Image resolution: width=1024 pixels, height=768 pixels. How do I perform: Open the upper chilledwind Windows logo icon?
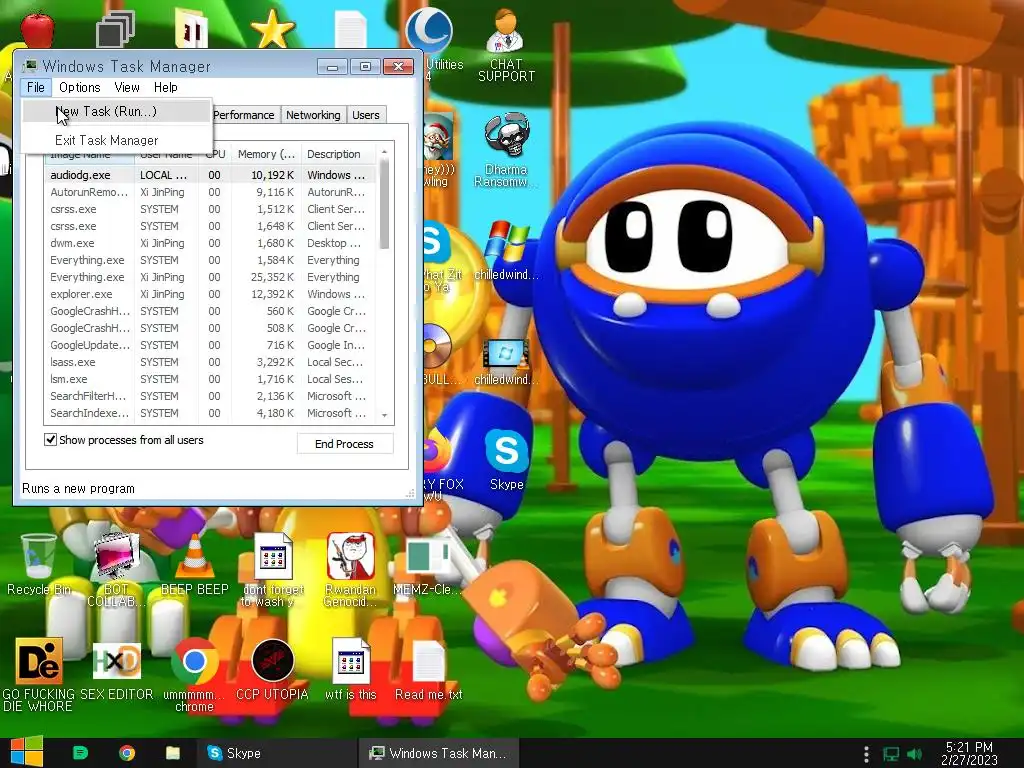click(506, 251)
